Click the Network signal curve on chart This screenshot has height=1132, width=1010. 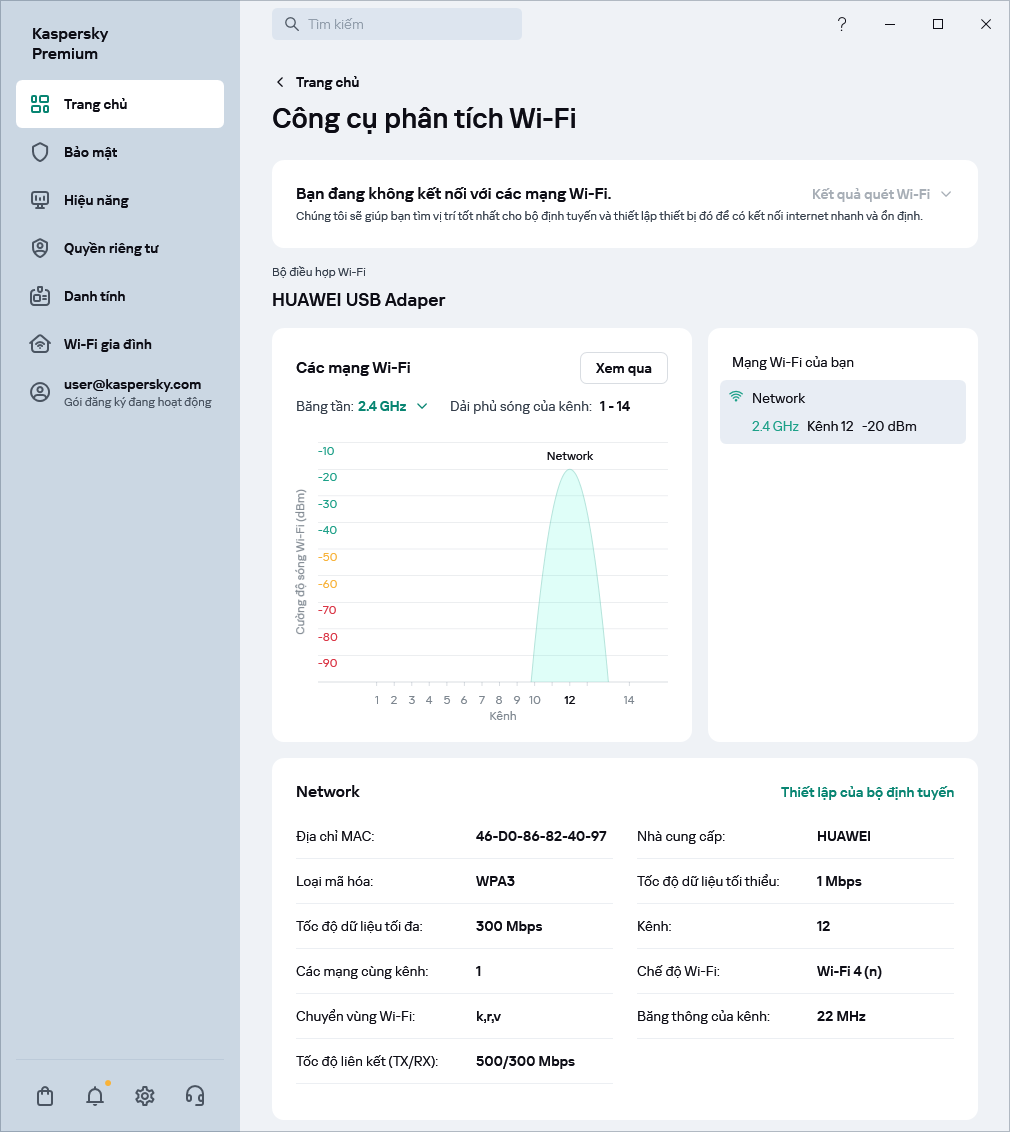click(x=570, y=580)
